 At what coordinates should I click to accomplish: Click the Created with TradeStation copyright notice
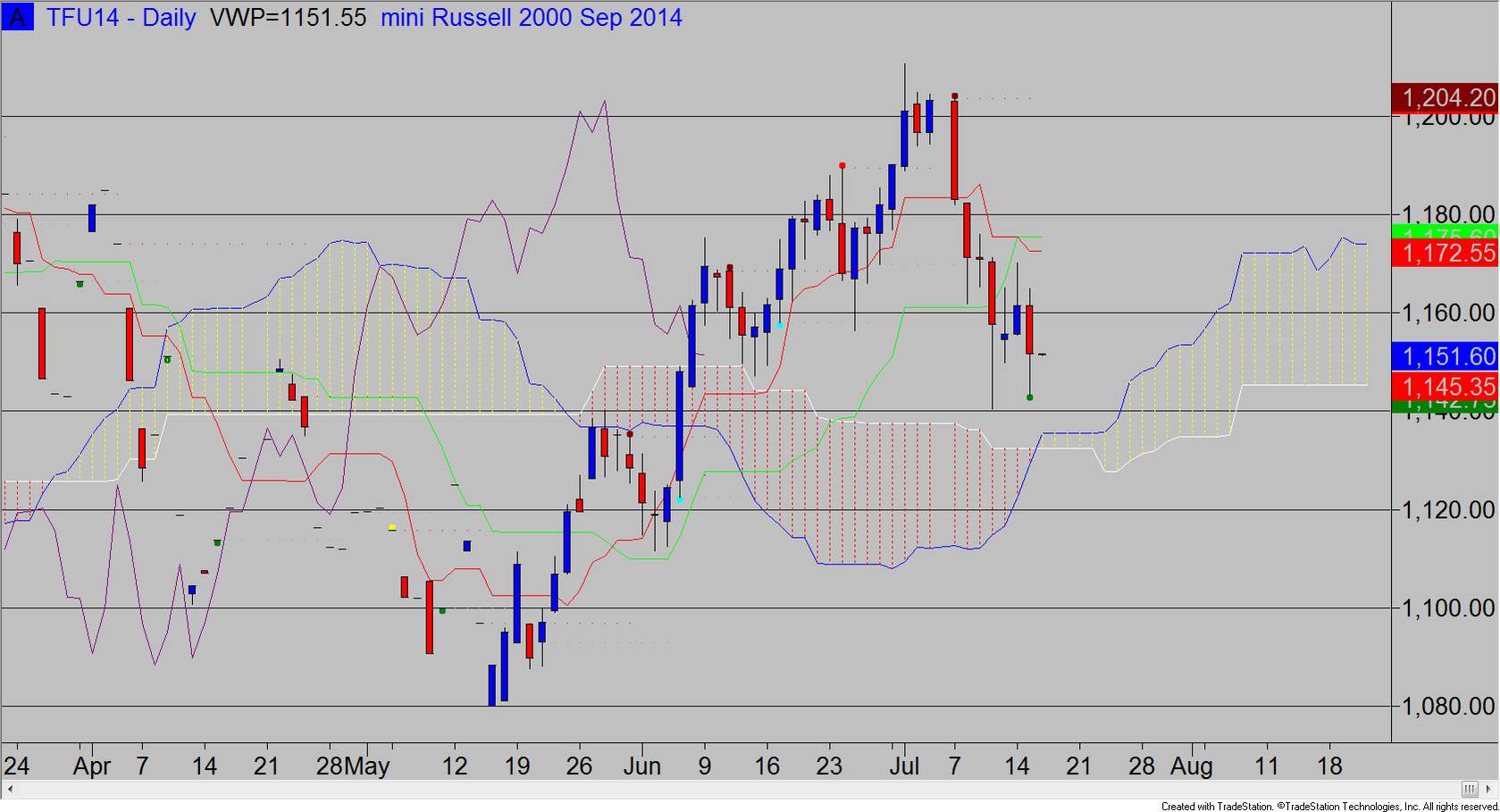tap(1329, 806)
